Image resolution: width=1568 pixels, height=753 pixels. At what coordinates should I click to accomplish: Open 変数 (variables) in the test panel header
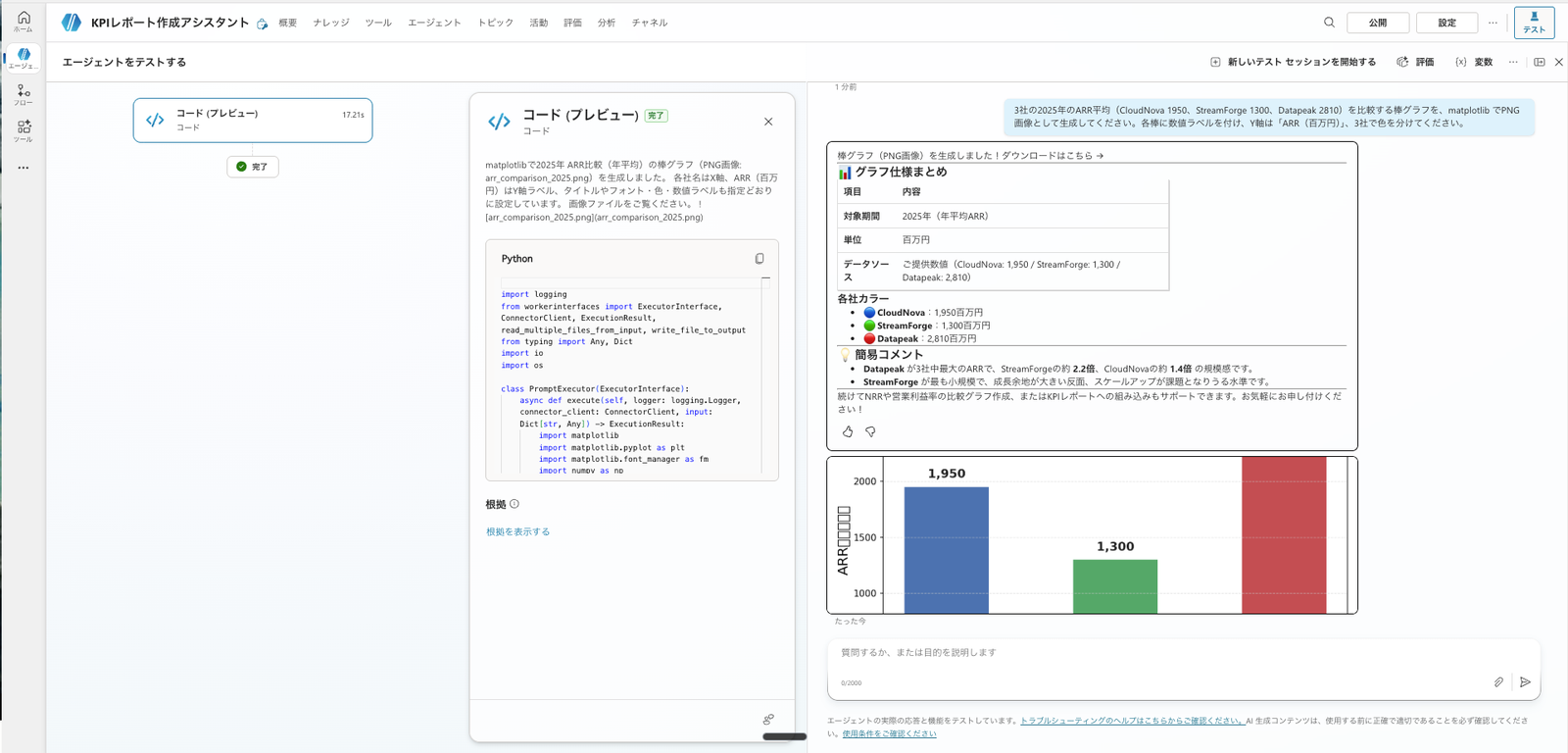click(1474, 62)
